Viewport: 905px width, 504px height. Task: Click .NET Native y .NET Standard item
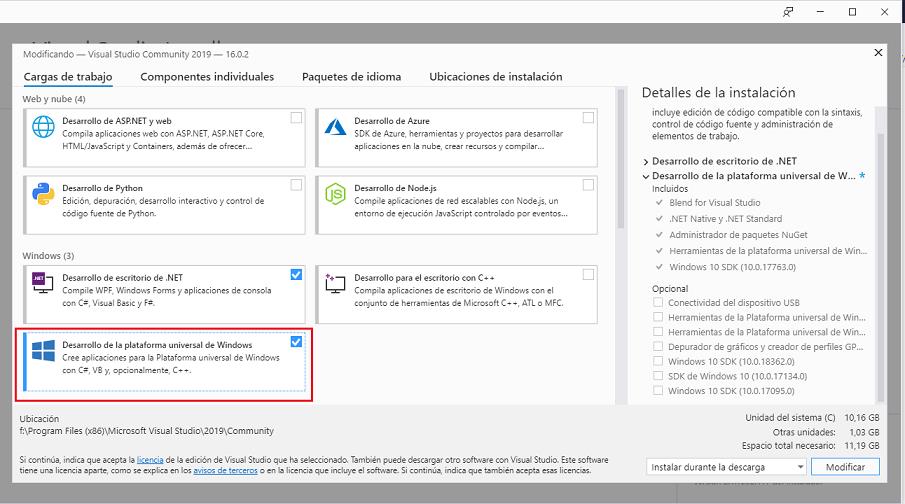[726, 219]
